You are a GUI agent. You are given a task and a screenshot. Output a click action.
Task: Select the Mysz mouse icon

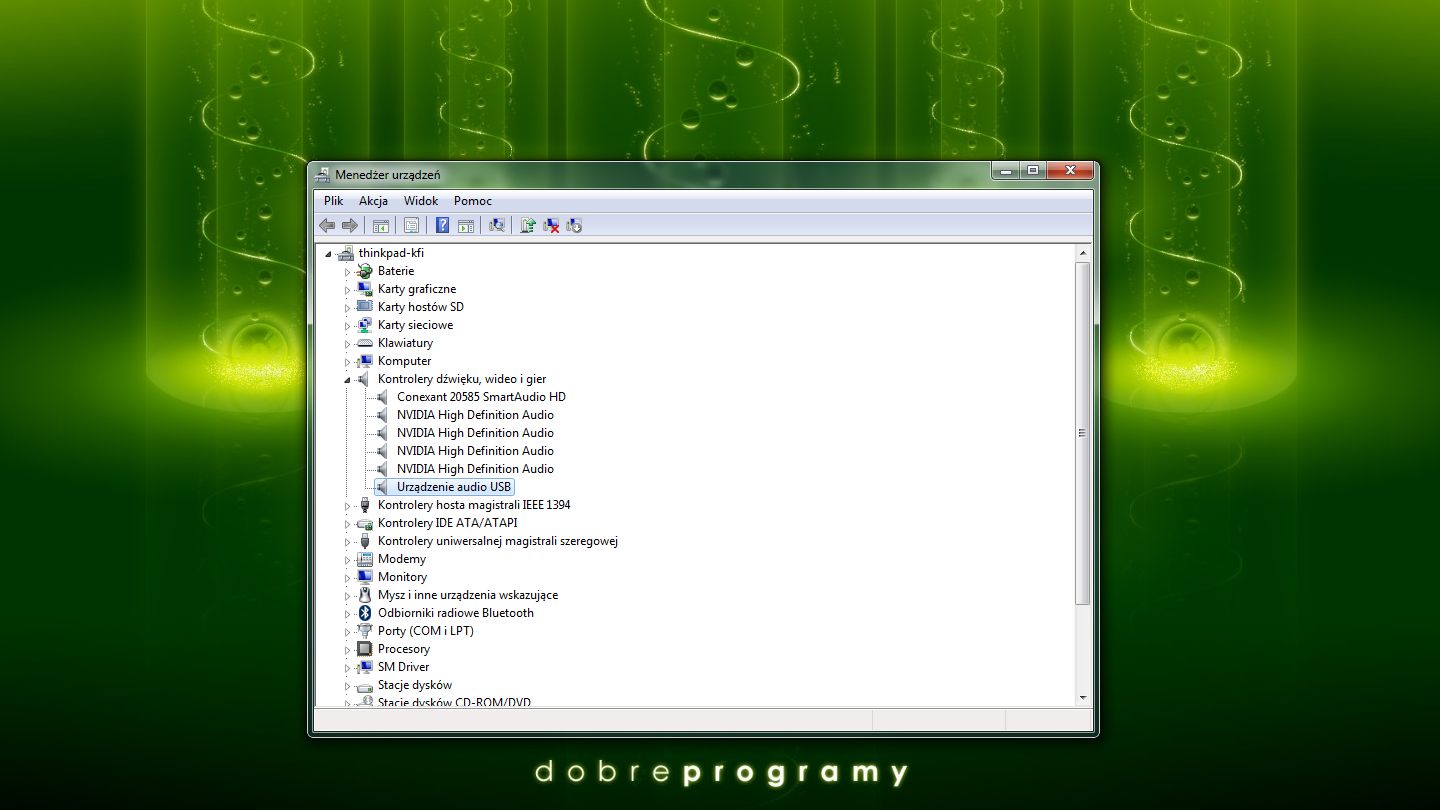click(x=365, y=595)
